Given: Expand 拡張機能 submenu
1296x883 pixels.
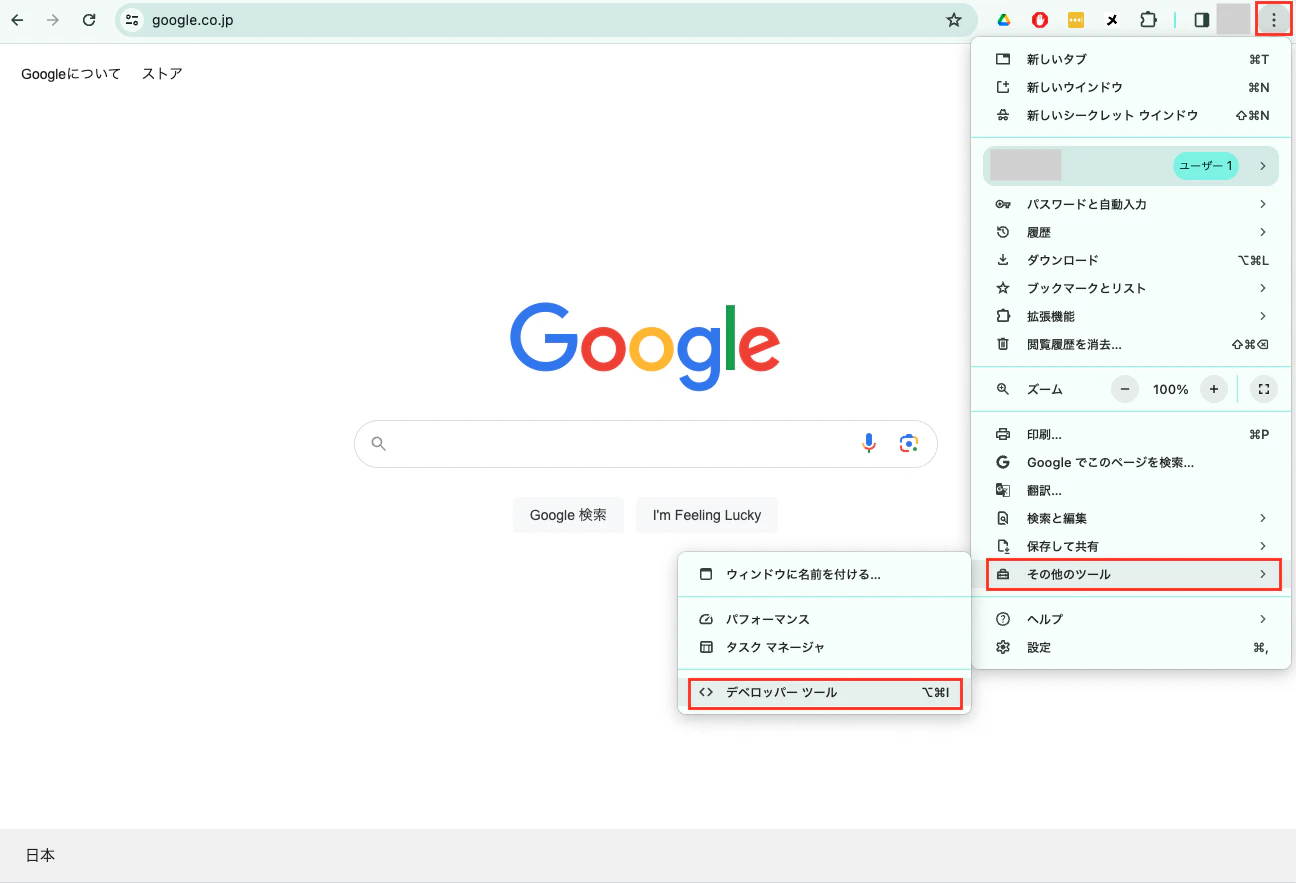Looking at the screenshot, I should (x=1133, y=316).
